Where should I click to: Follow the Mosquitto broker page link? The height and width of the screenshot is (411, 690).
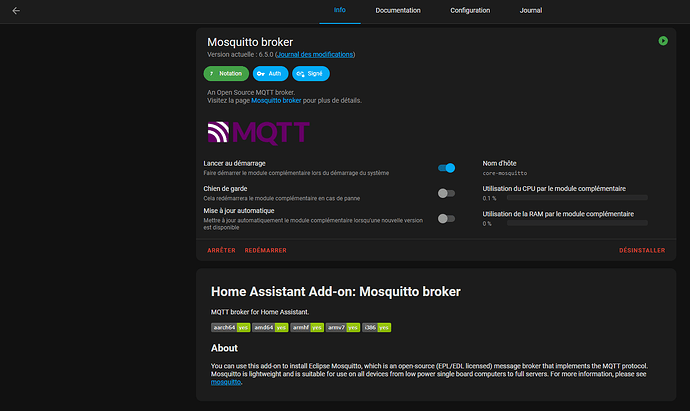coord(276,100)
